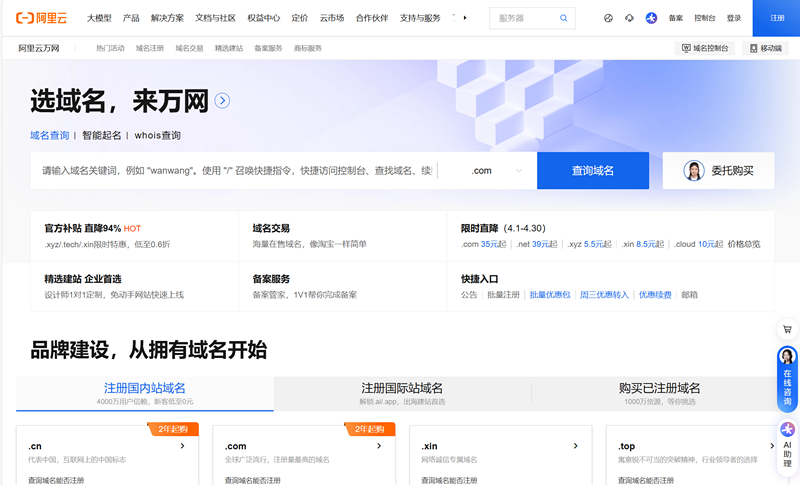Open 域名交易 card
This screenshot has height=485, width=800.
342,236
